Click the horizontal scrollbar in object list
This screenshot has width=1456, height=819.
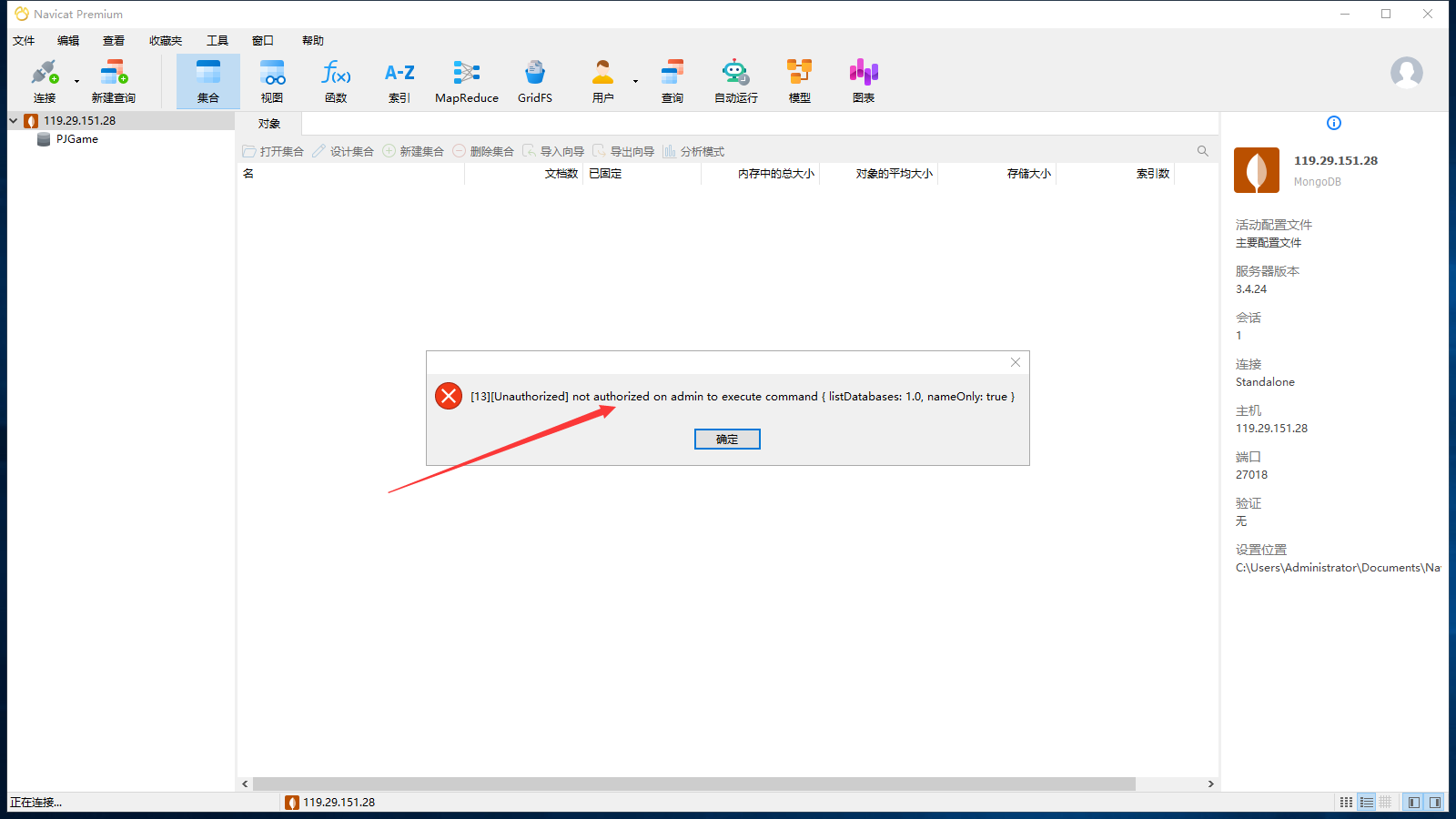coord(693,784)
